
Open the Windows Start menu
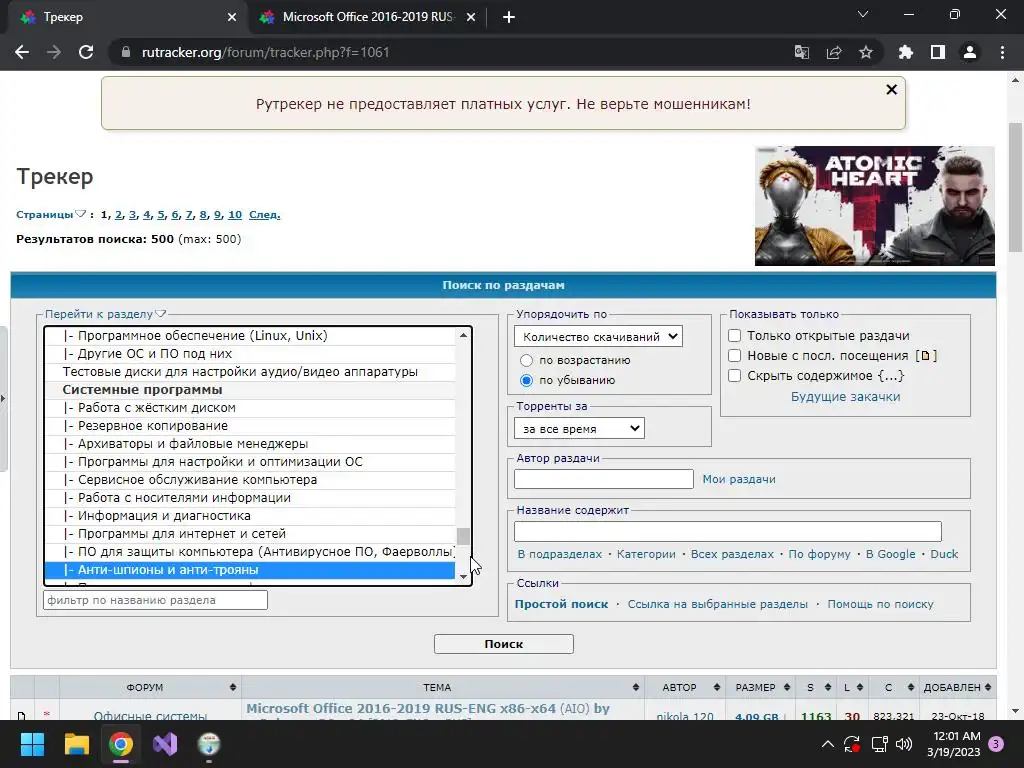coord(32,744)
